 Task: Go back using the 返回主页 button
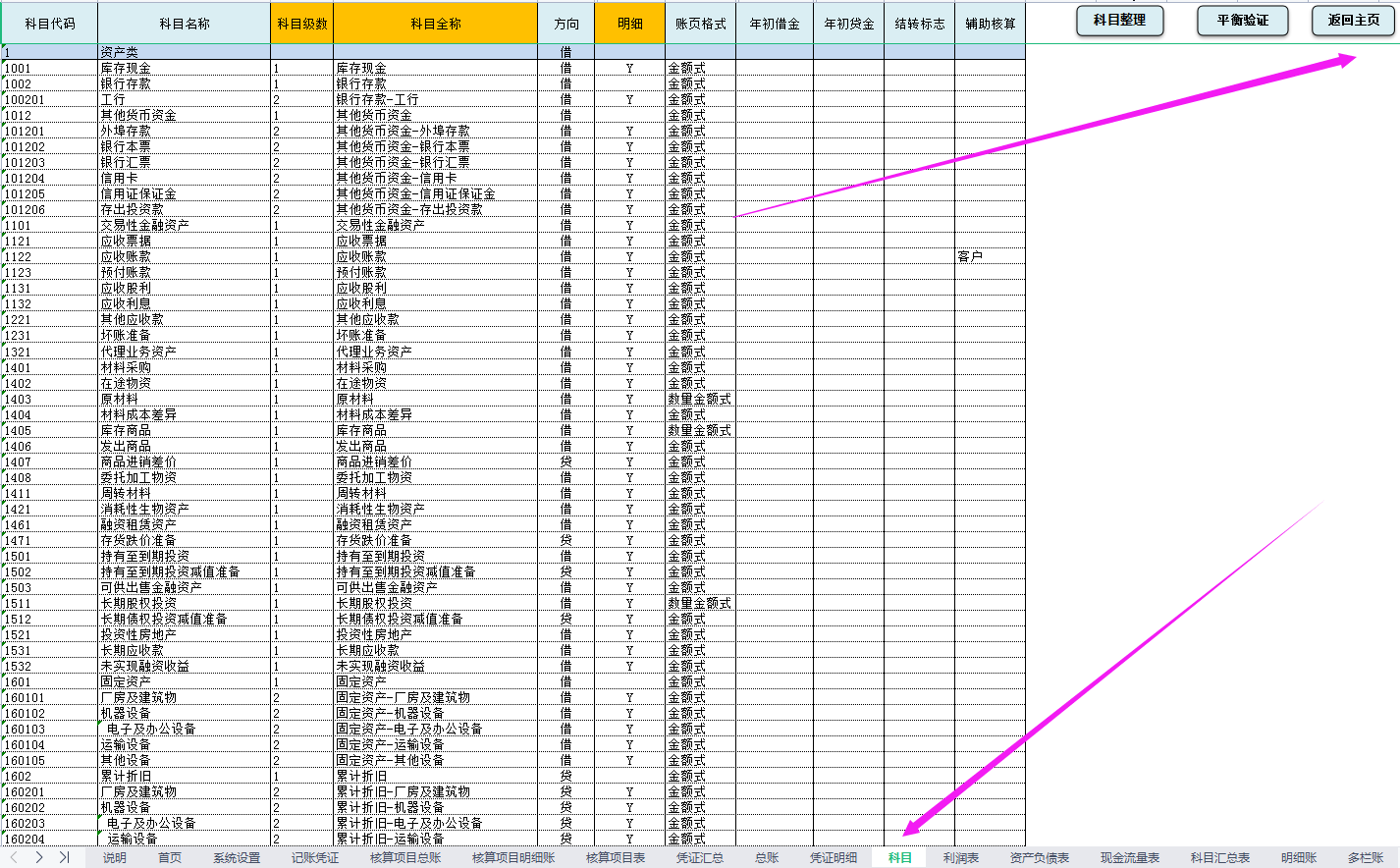(x=1354, y=21)
